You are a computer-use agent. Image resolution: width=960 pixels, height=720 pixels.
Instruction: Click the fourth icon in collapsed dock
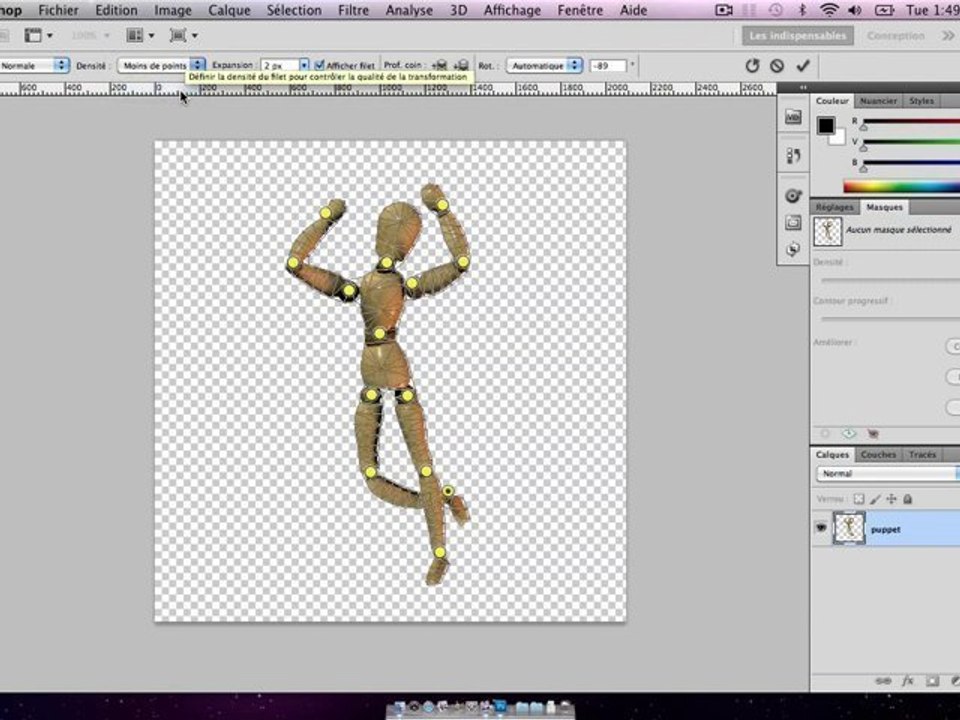tap(793, 223)
